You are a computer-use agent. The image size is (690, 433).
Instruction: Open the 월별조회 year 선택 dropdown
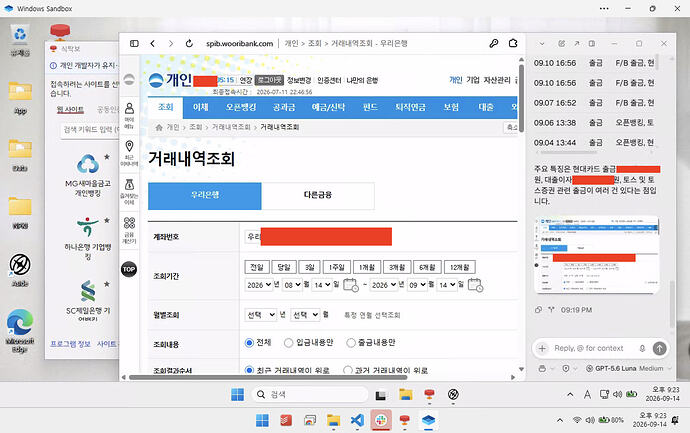(x=261, y=315)
